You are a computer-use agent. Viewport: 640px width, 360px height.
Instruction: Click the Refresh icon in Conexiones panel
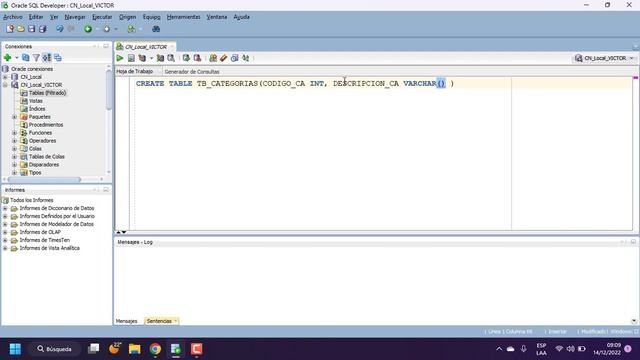26,58
